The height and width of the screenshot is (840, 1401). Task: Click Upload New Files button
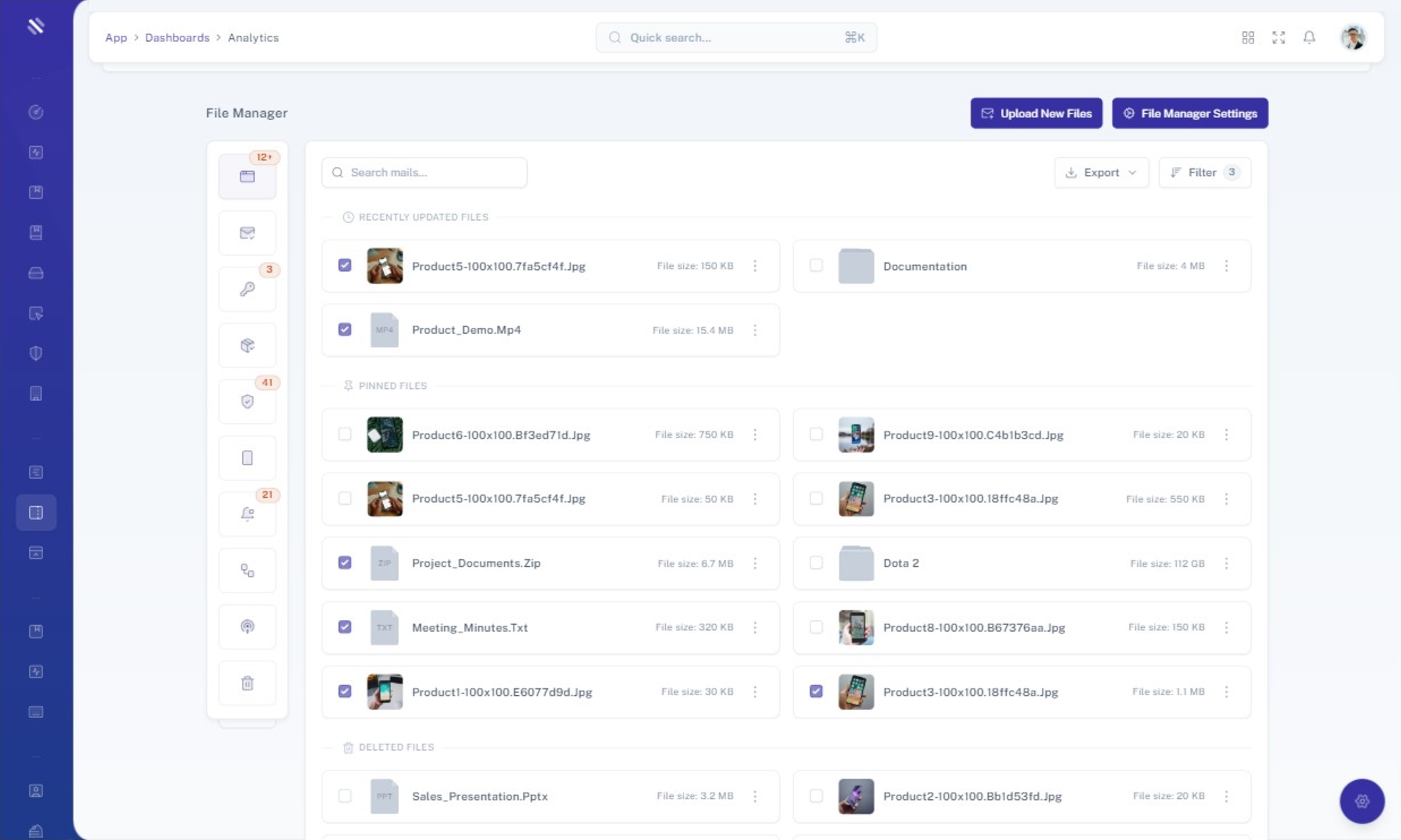click(1036, 113)
